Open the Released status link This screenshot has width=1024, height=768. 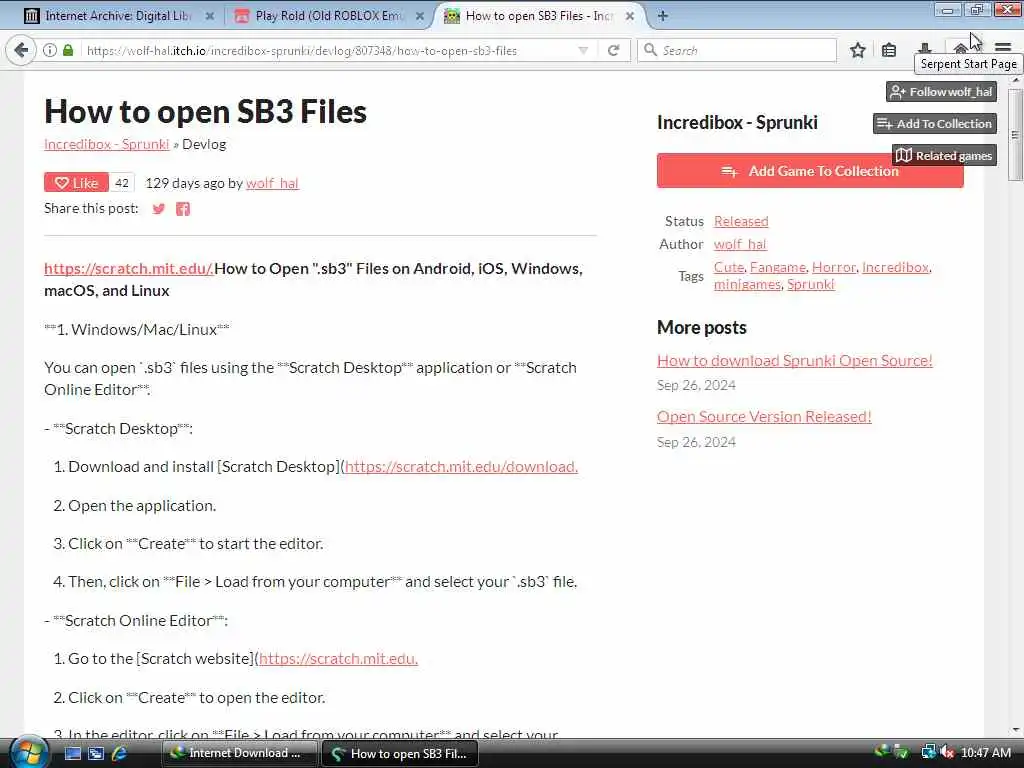[741, 221]
